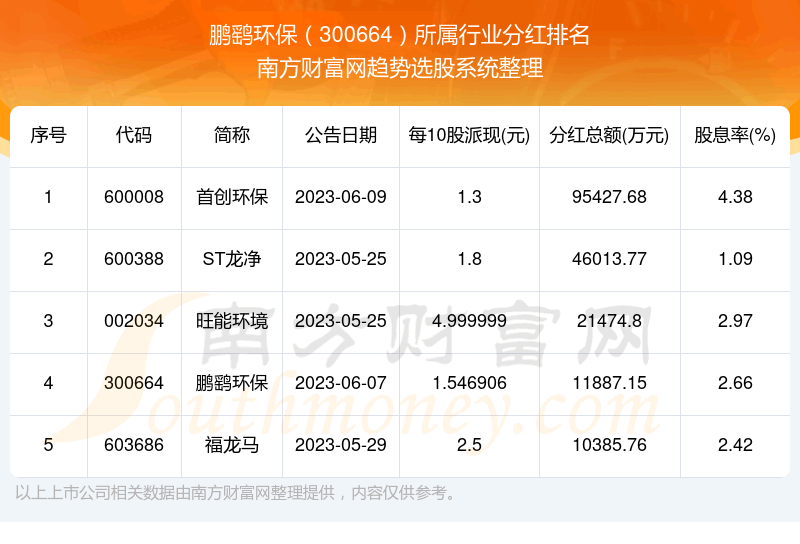Click yield value 1.09
The width and height of the screenshot is (800, 544).
735,259
